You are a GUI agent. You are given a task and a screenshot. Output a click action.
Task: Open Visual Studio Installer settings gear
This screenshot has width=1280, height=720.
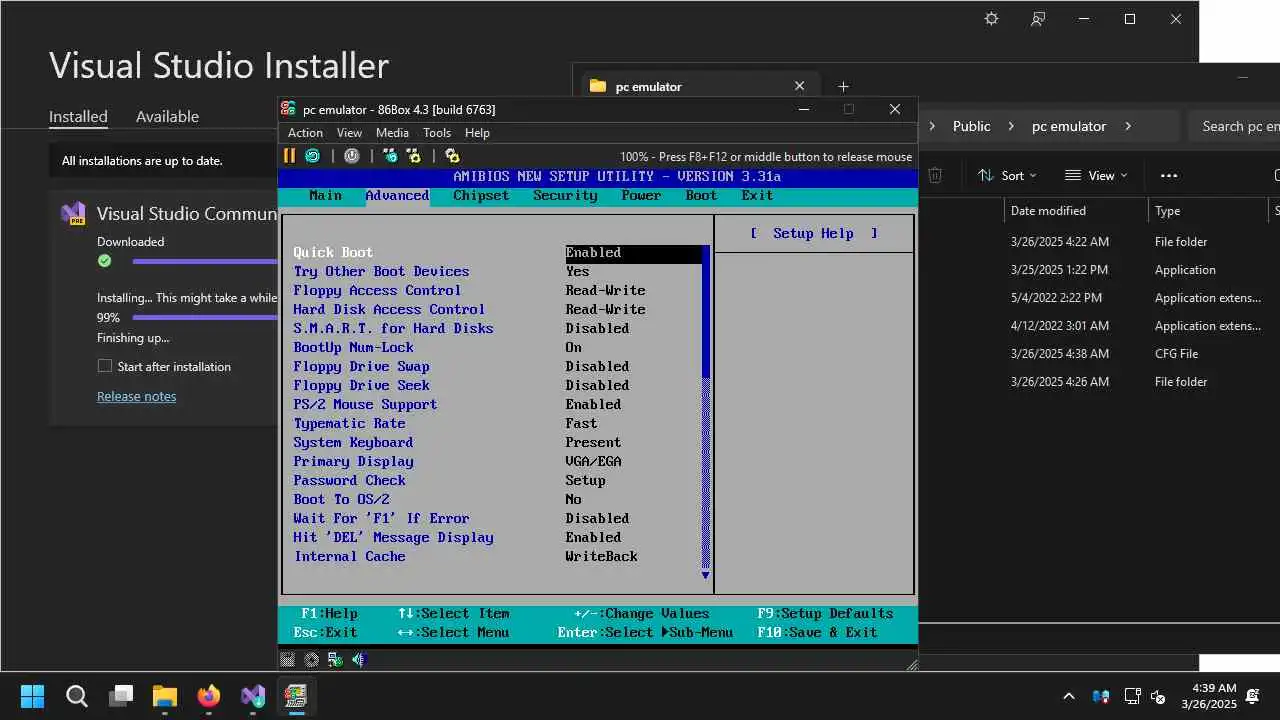pos(991,19)
